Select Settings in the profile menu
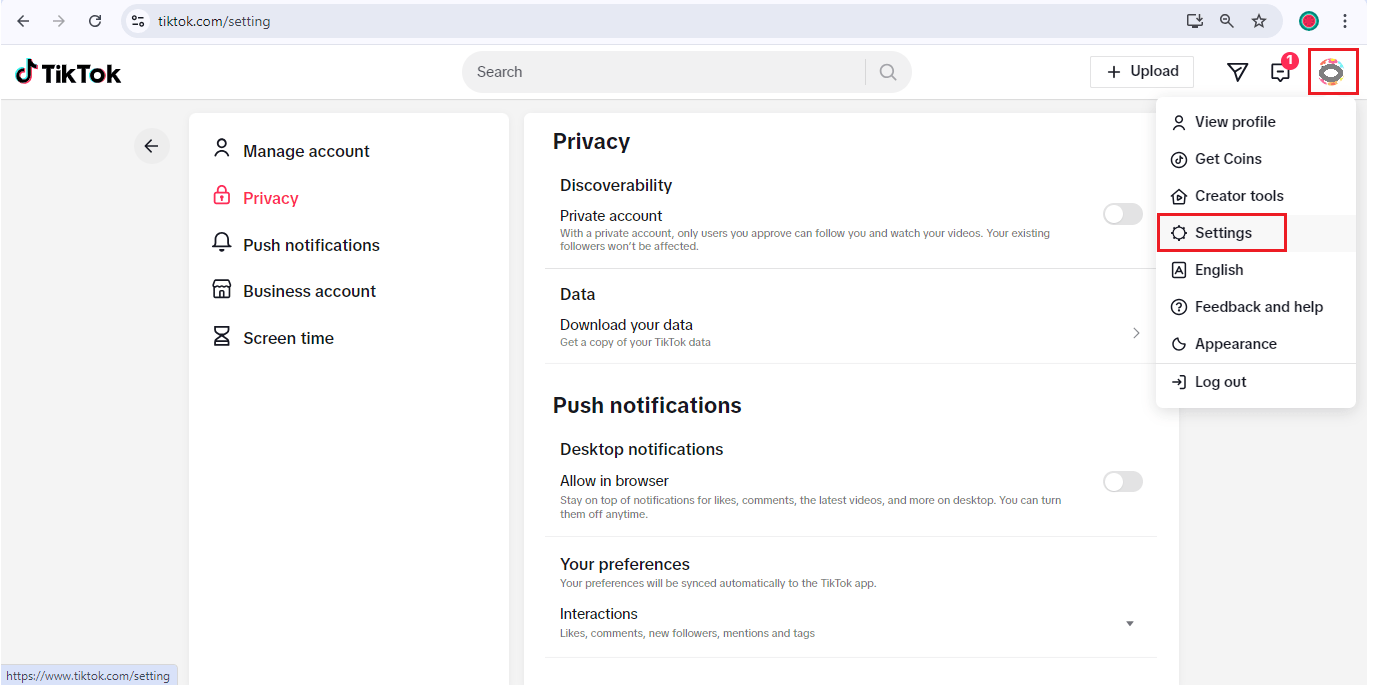 tap(1222, 233)
